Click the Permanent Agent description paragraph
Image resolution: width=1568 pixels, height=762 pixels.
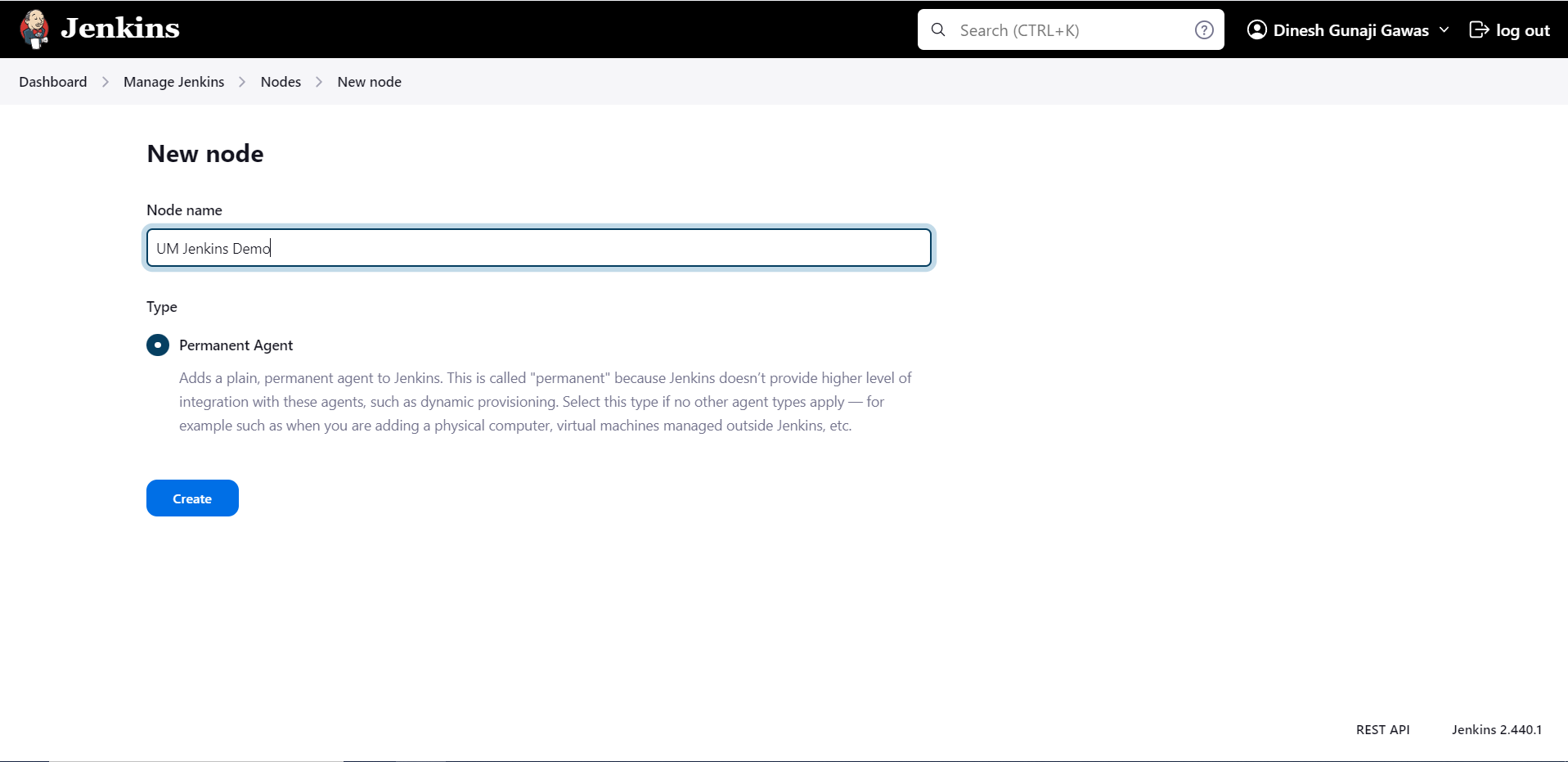pos(546,402)
